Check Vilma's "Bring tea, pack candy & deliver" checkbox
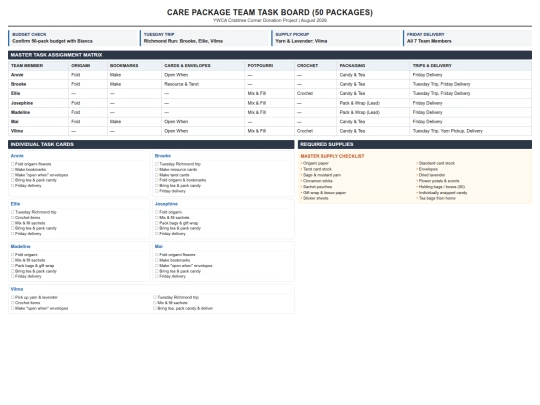The width and height of the screenshot is (540, 405). (x=155, y=308)
